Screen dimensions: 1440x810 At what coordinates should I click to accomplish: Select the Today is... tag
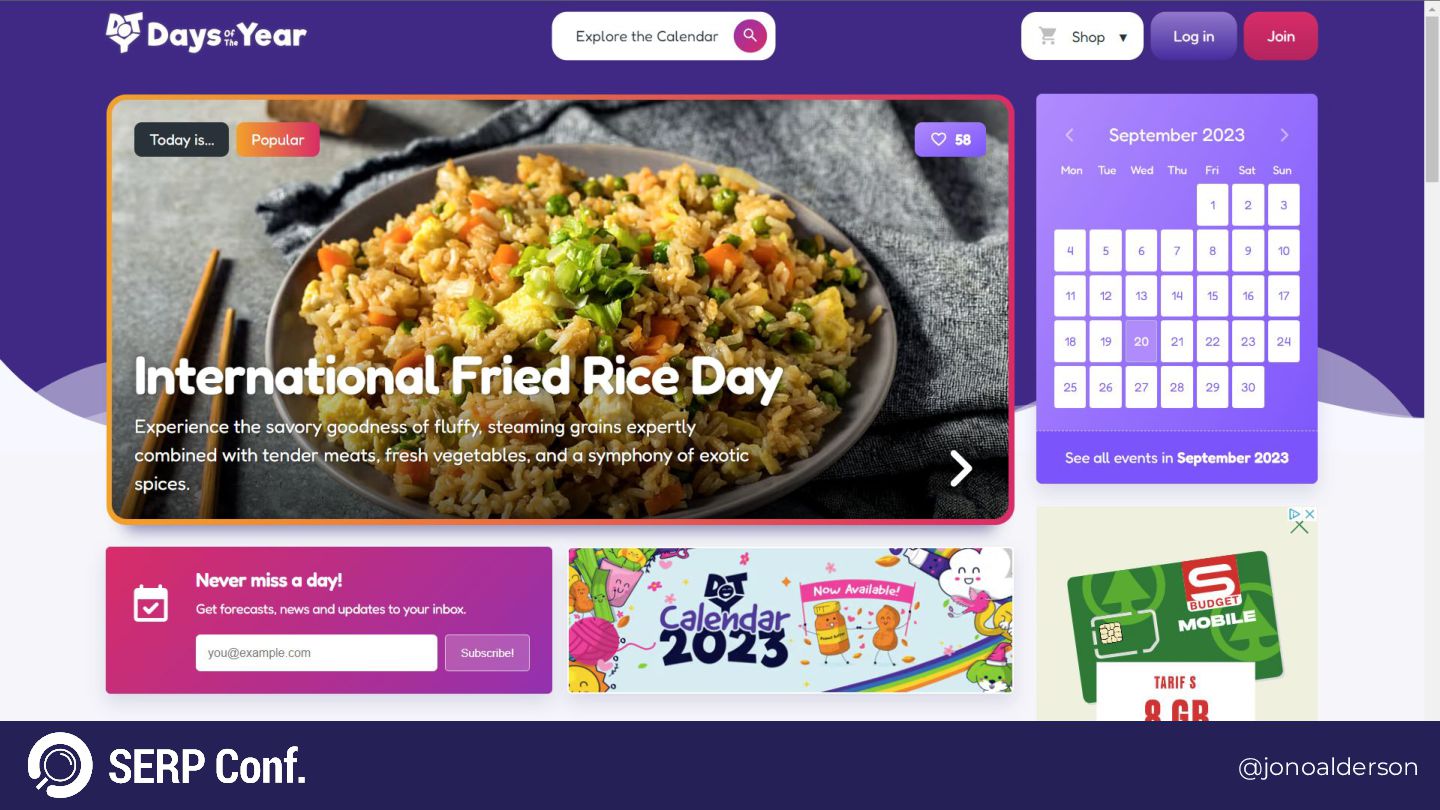point(182,140)
